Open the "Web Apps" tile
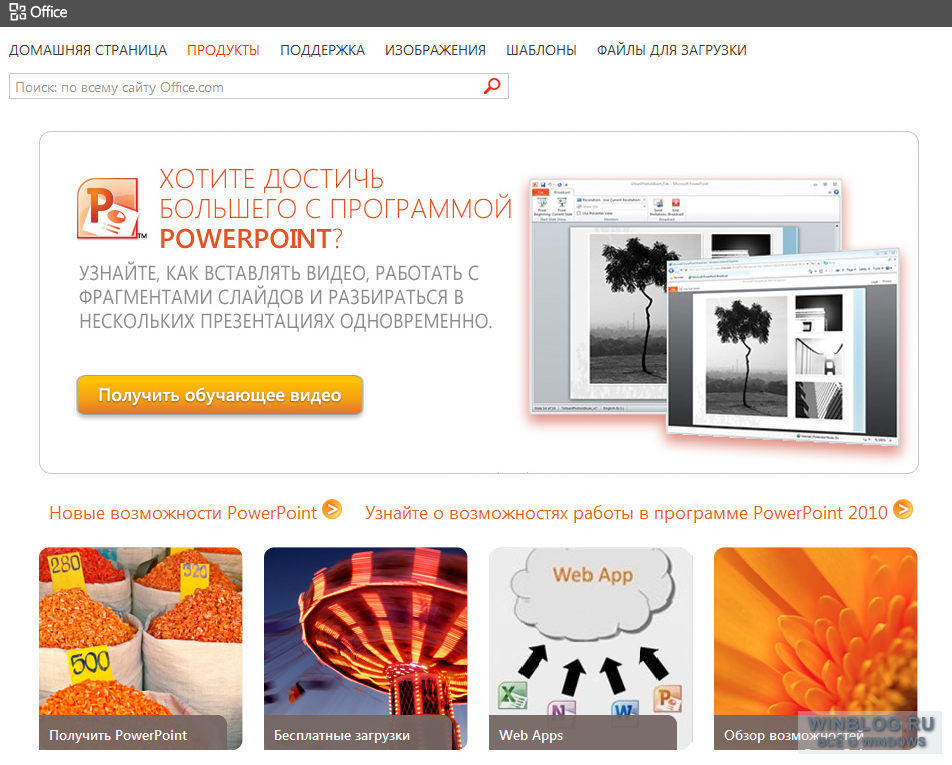 (591, 648)
